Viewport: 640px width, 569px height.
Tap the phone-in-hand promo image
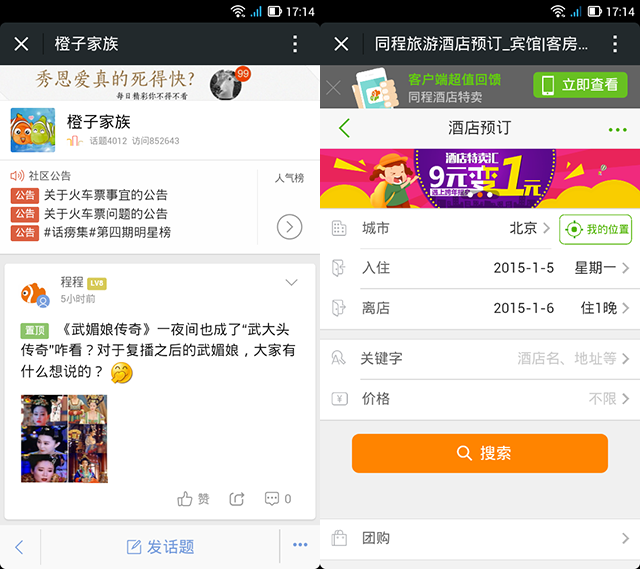(x=375, y=88)
